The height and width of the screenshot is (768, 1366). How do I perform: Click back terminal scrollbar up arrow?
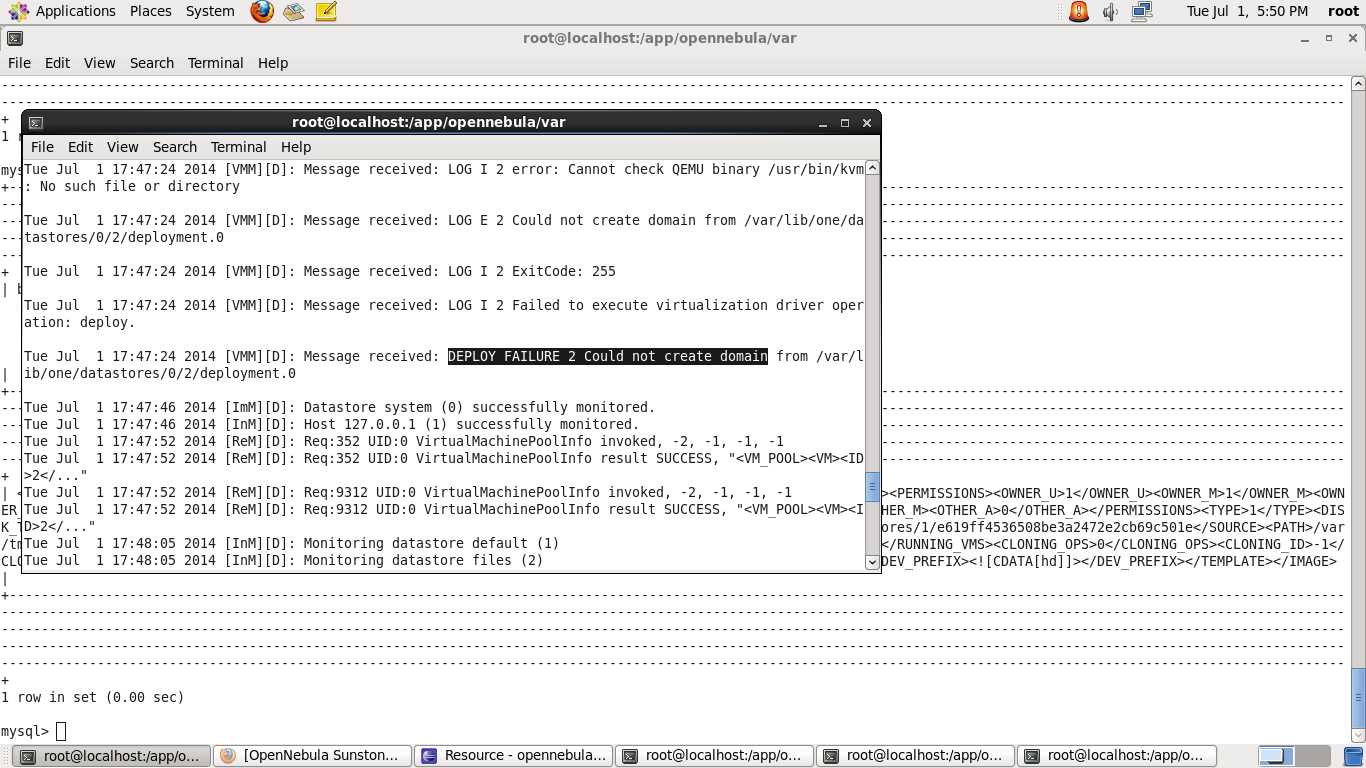pos(1358,85)
